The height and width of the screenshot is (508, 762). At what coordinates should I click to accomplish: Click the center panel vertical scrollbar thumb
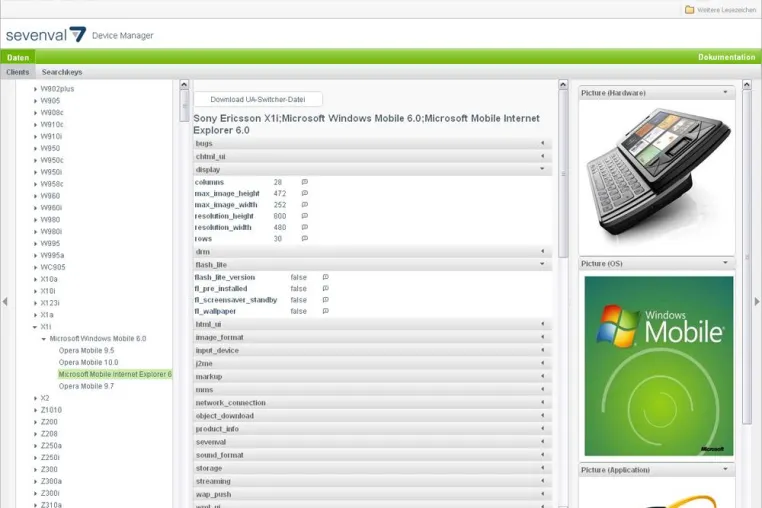coord(563,174)
